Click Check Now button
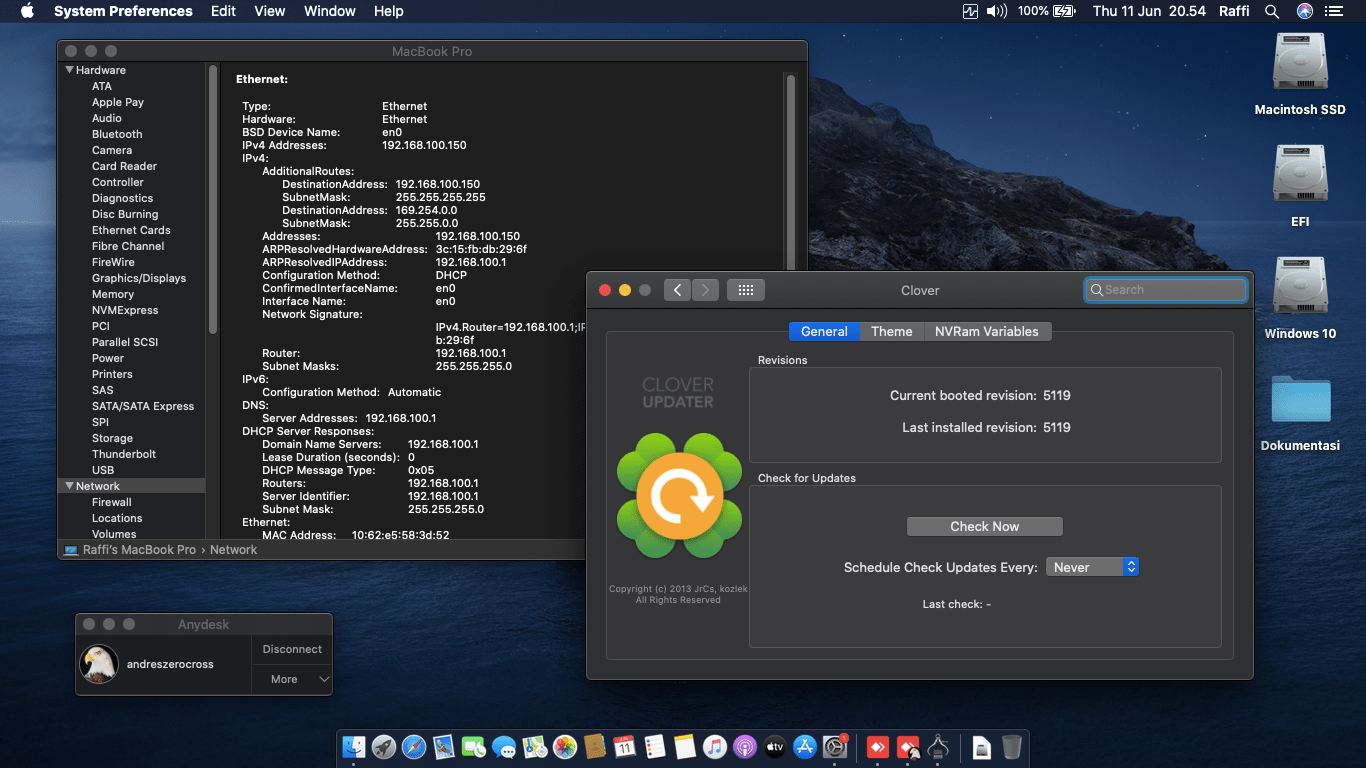Image resolution: width=1366 pixels, height=768 pixels. click(985, 526)
